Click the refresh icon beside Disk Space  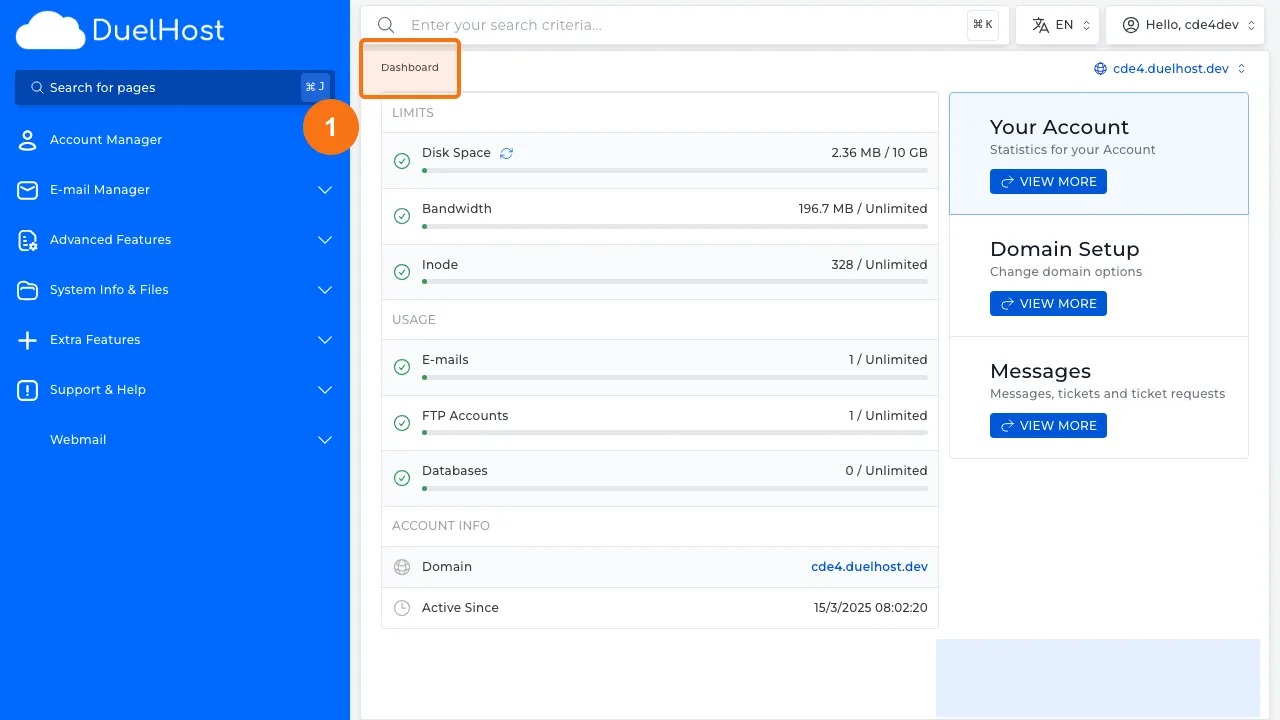point(506,152)
